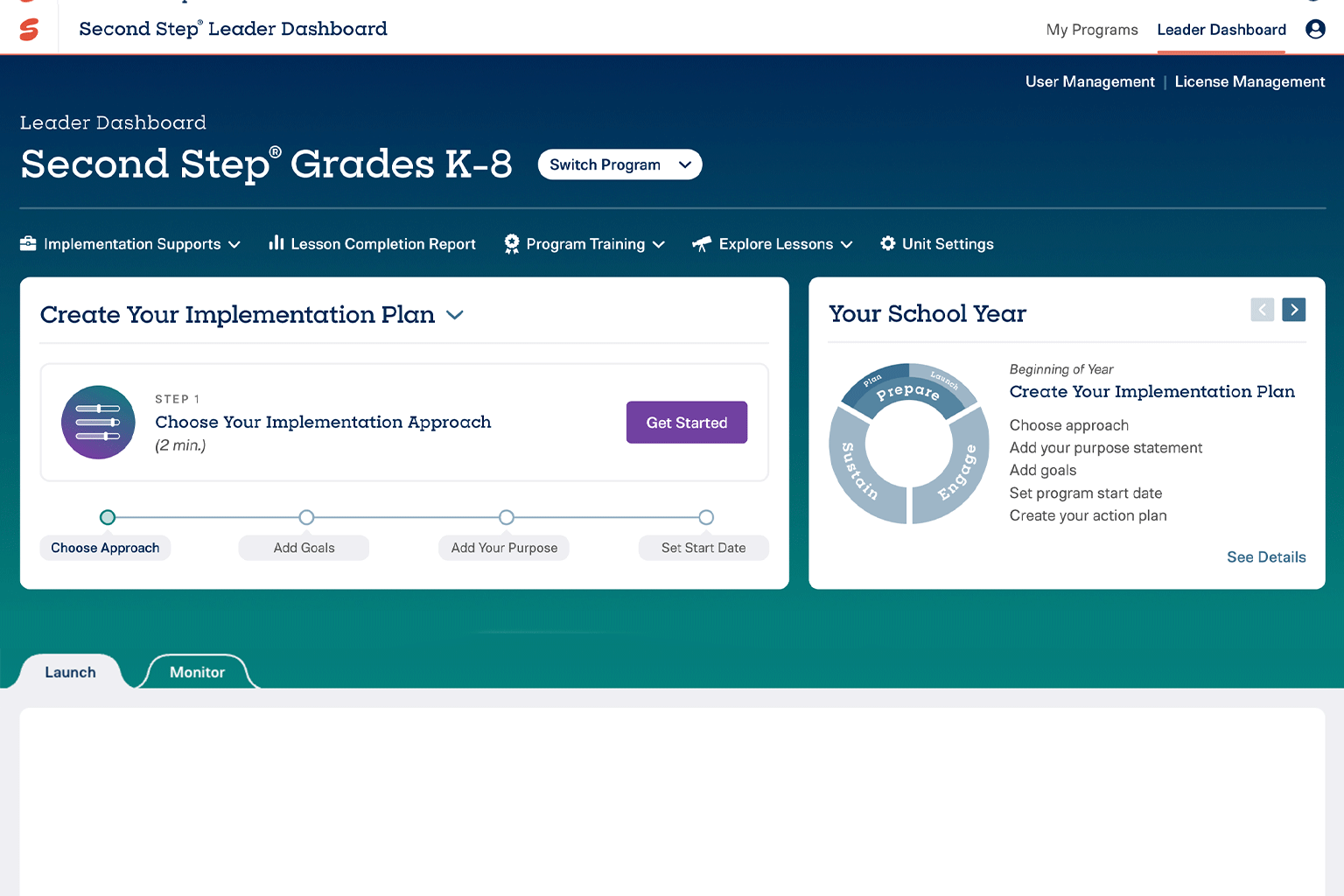Open the My Programs menu item
Viewport: 1344px width, 896px height.
coord(1091,29)
